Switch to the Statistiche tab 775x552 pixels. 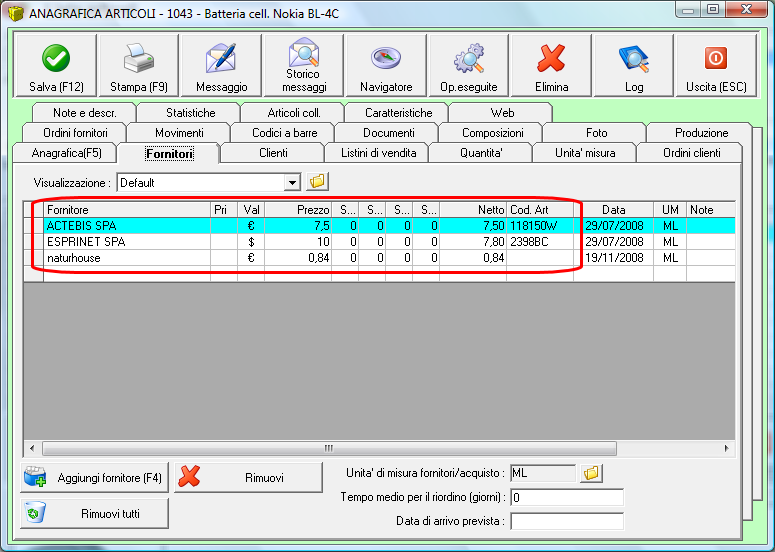click(190, 113)
